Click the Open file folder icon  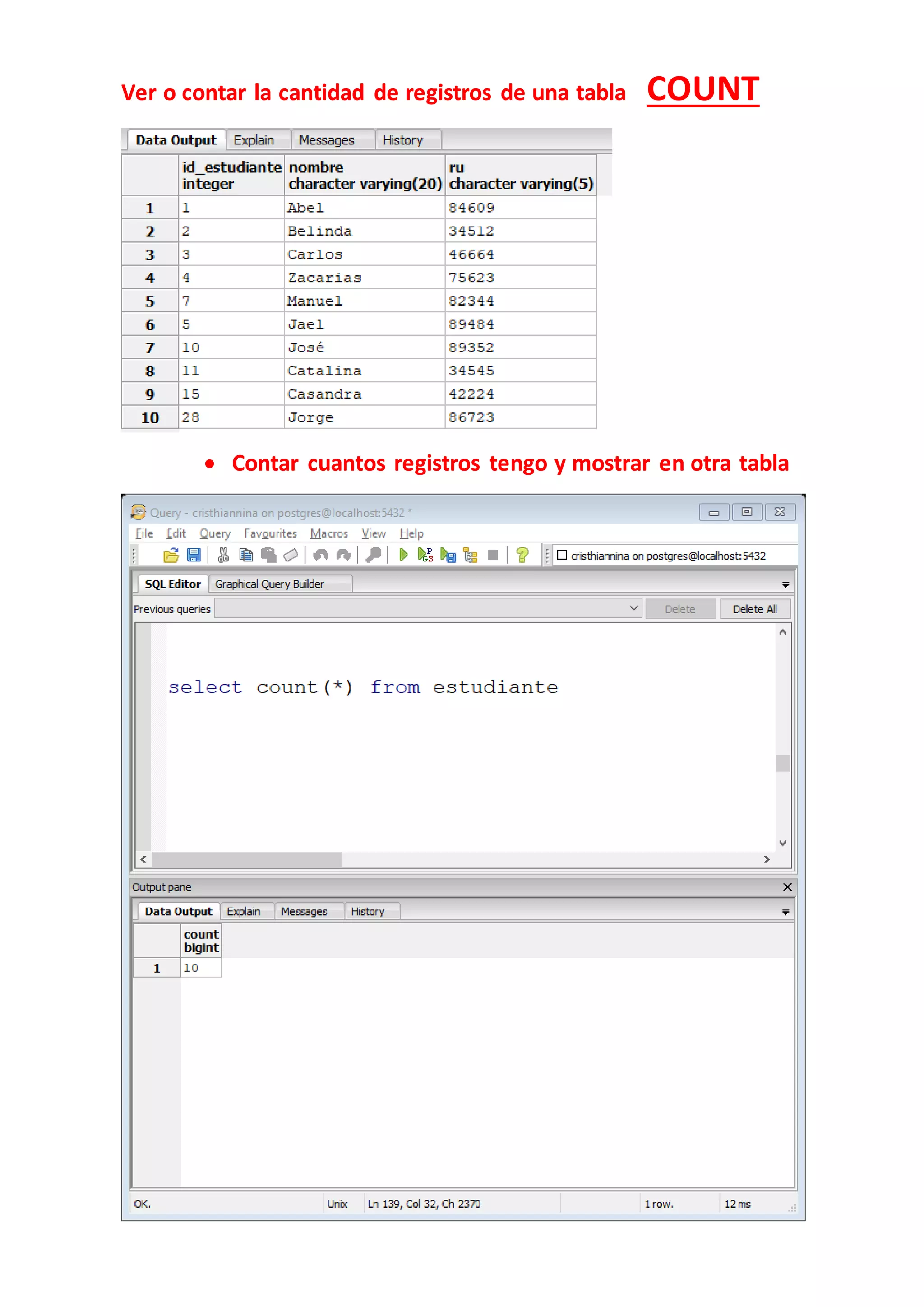coord(171,555)
